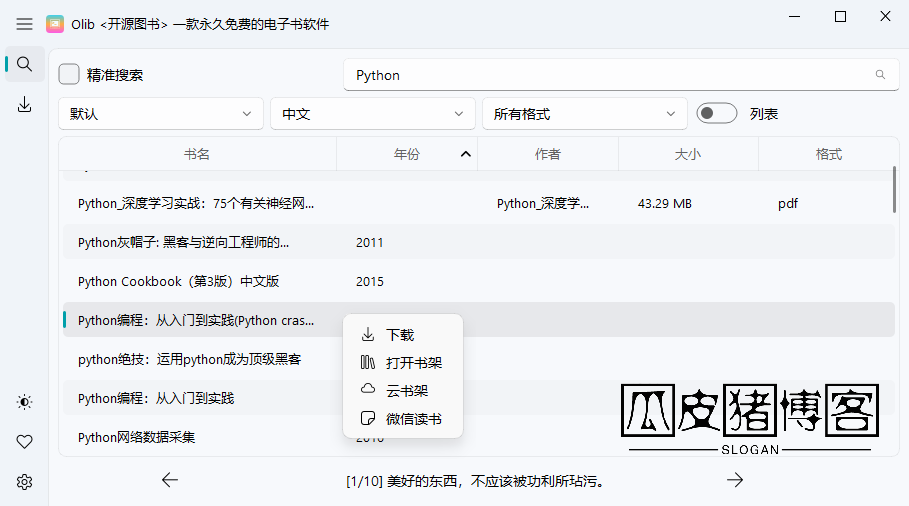This screenshot has width=909, height=506.
Task: Open settings gear in sidebar
Action: click(24, 482)
